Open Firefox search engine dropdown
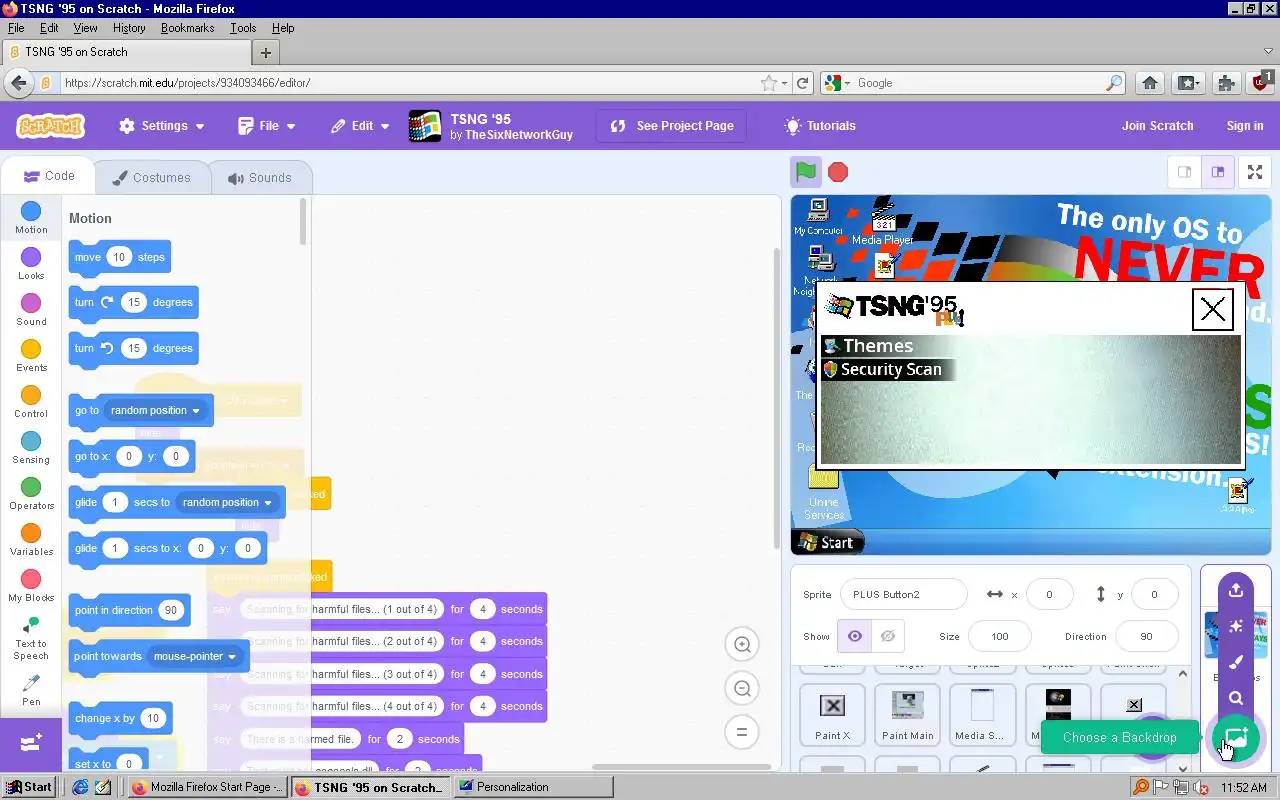The image size is (1280, 800). click(839, 83)
